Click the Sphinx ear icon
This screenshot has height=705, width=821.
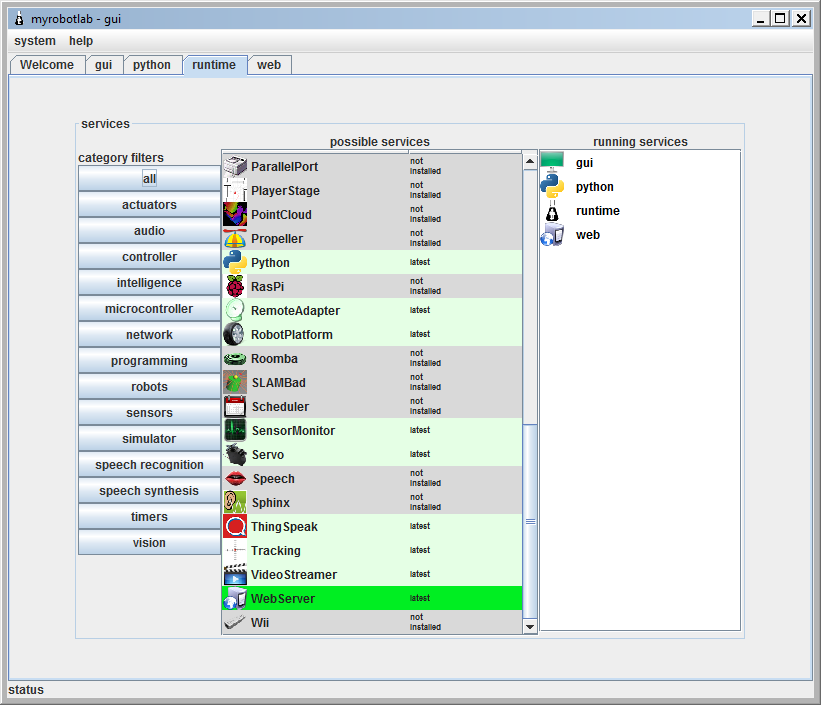(235, 502)
